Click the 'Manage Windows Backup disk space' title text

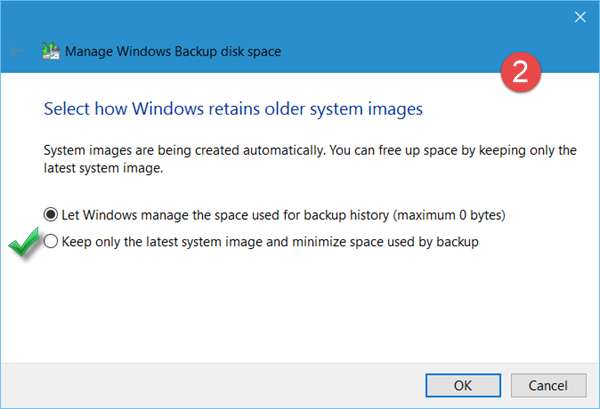[x=162, y=50]
